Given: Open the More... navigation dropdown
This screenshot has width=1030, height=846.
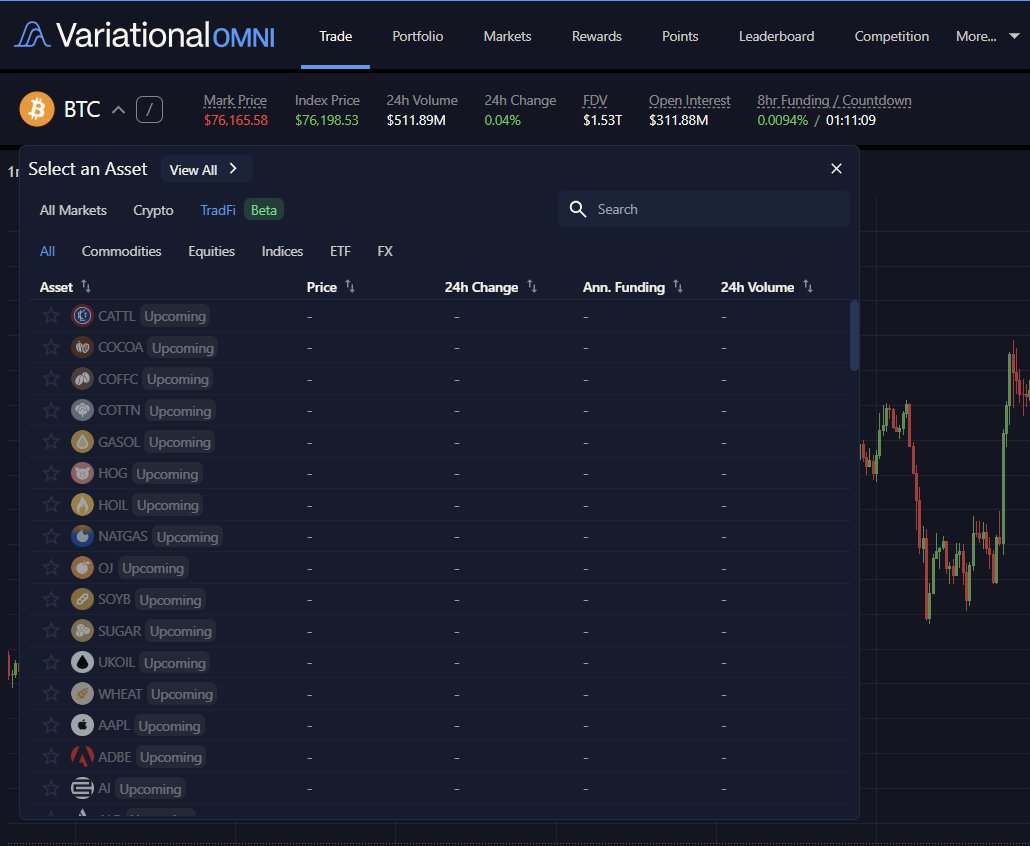Looking at the screenshot, I should pyautogui.click(x=987, y=36).
